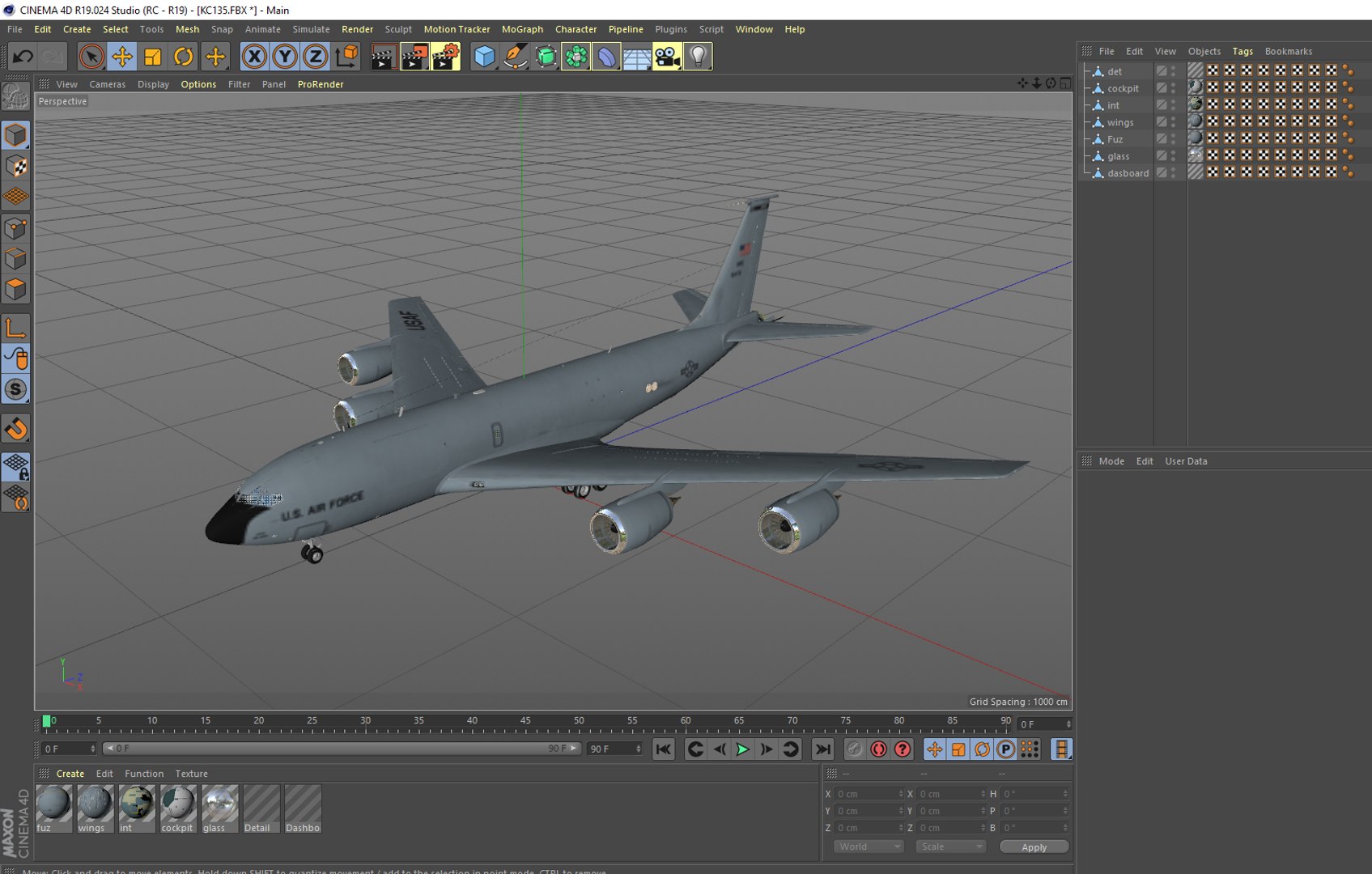Click the Render View clapperboard icon
1372x874 pixels.
(x=383, y=57)
